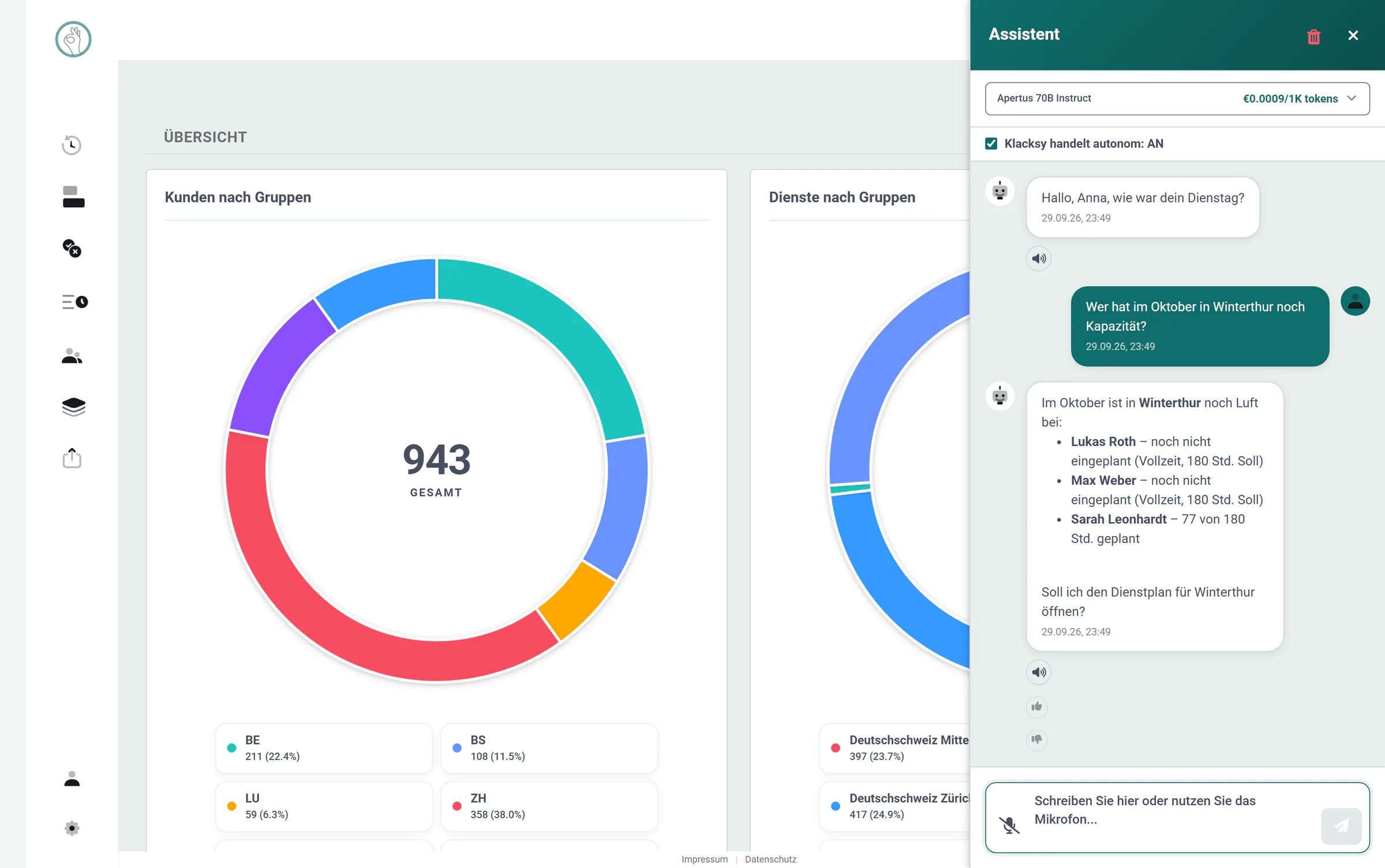Toggle the Deutschschweiz Zürich legend entry
Image resolution: width=1385 pixels, height=868 pixels.
coord(895,806)
